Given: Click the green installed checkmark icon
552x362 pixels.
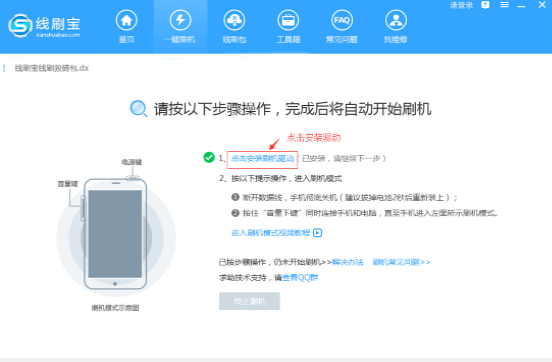Looking at the screenshot, I should tap(209, 157).
